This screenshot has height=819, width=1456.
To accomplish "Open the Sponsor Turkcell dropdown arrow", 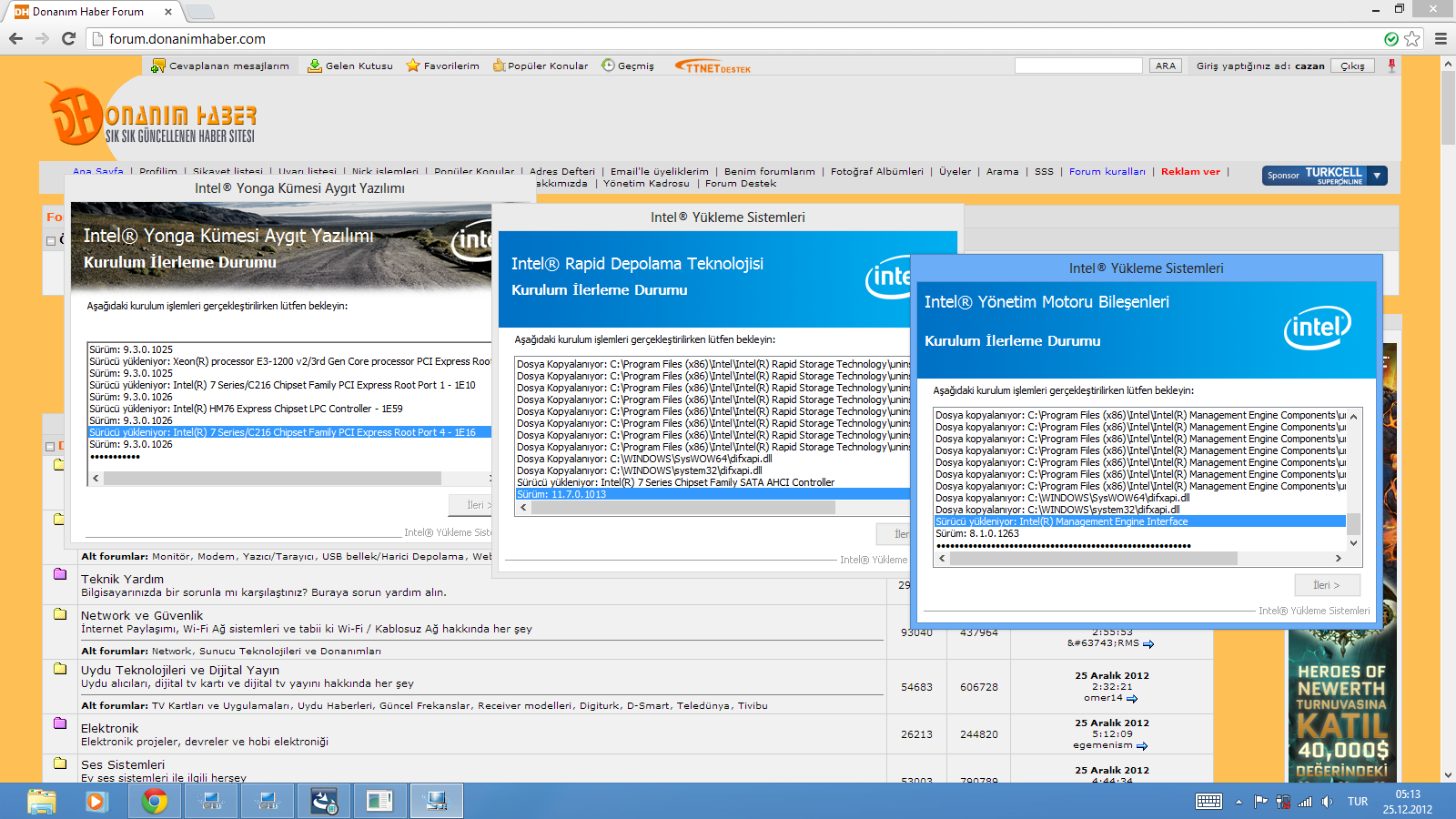I will pyautogui.click(x=1378, y=176).
